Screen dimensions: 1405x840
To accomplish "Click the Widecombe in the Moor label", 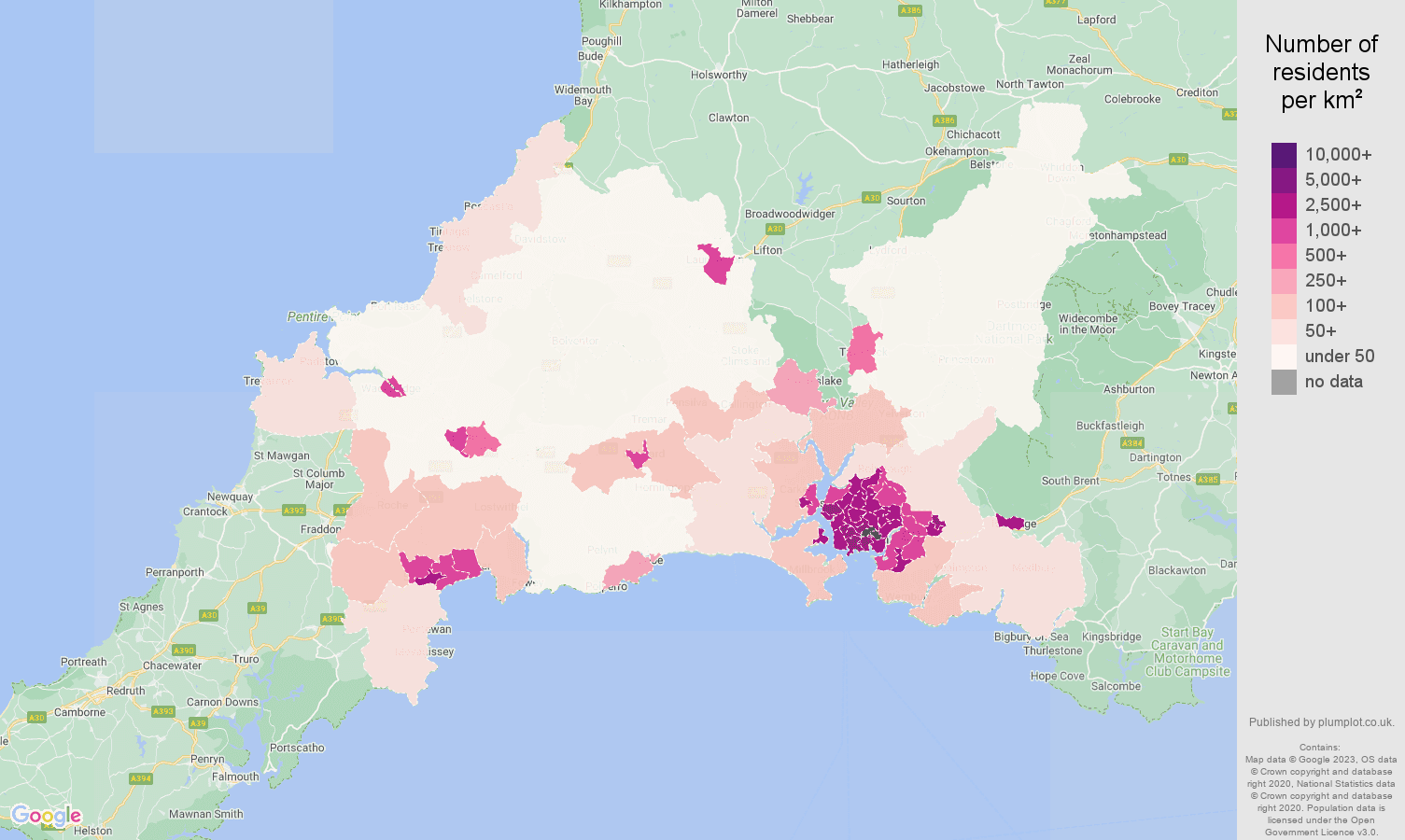I will point(1088,324).
